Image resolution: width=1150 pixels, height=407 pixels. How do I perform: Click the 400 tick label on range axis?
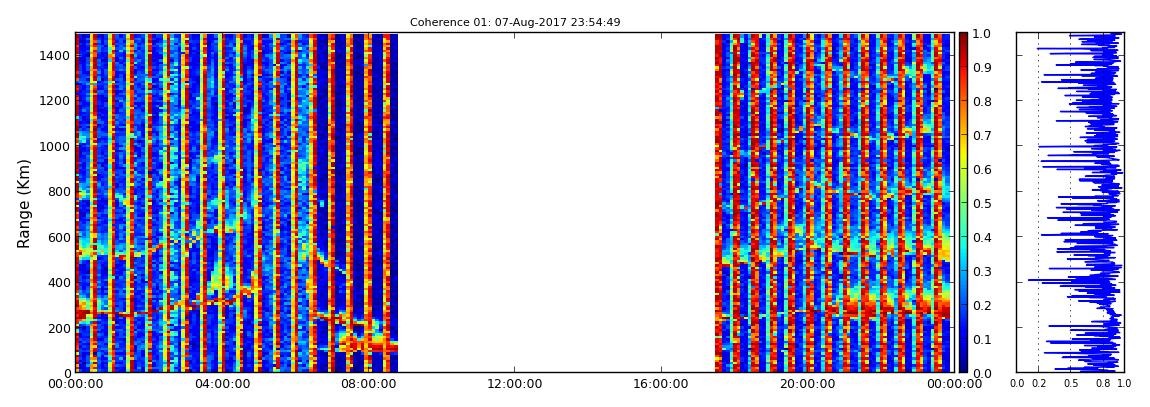(58, 283)
